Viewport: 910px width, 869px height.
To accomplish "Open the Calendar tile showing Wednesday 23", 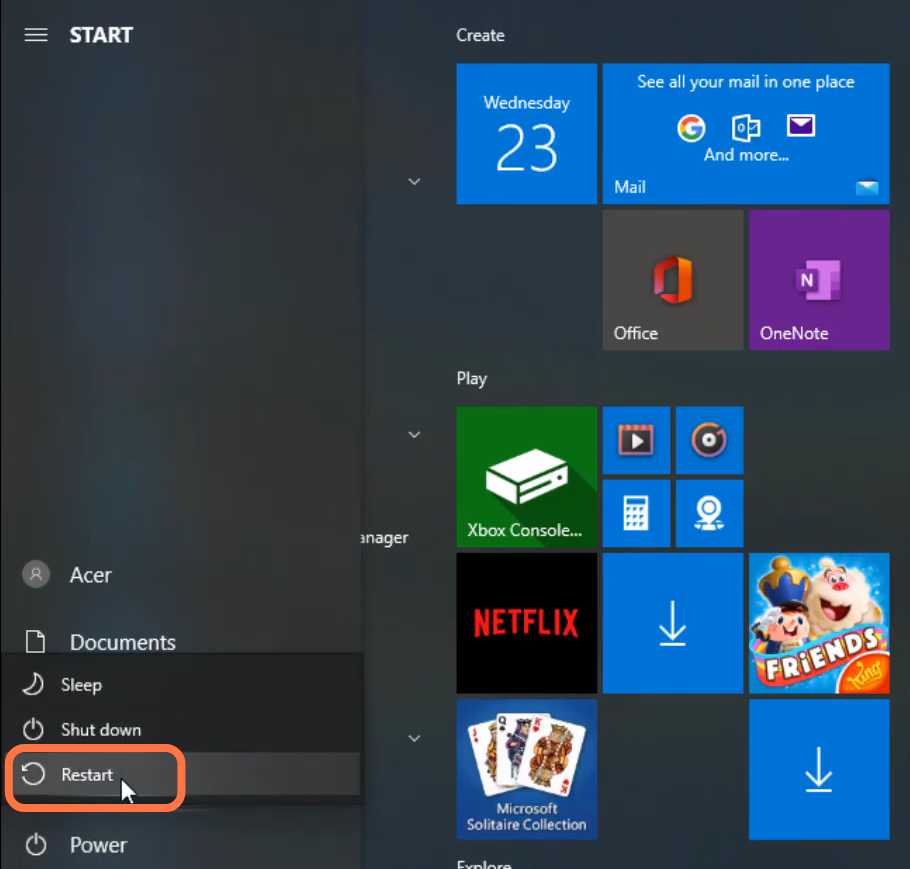I will click(x=526, y=134).
